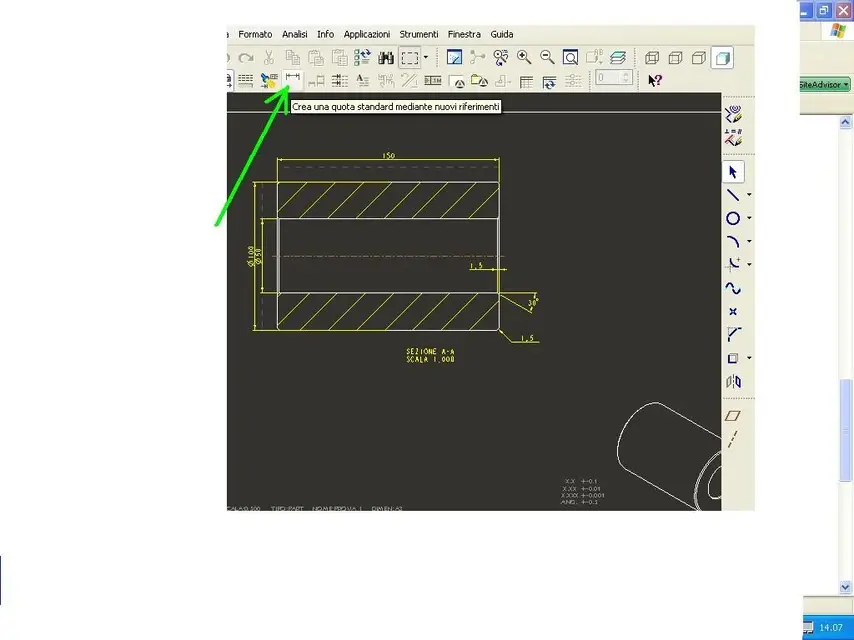Select the Line sketch tool
The height and width of the screenshot is (640, 854).
pos(733,194)
